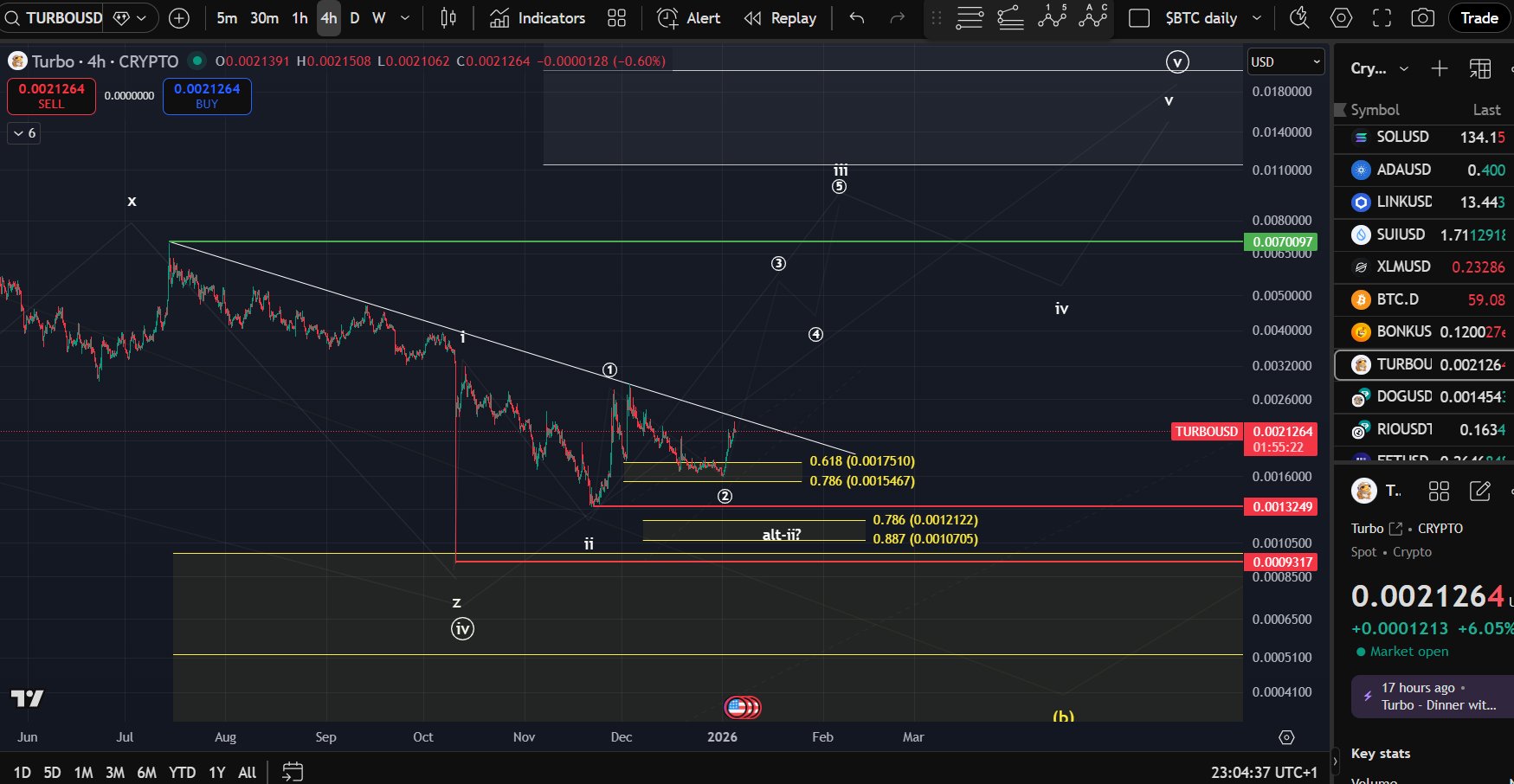
Task: Switch chart interval to D
Action: pyautogui.click(x=354, y=17)
